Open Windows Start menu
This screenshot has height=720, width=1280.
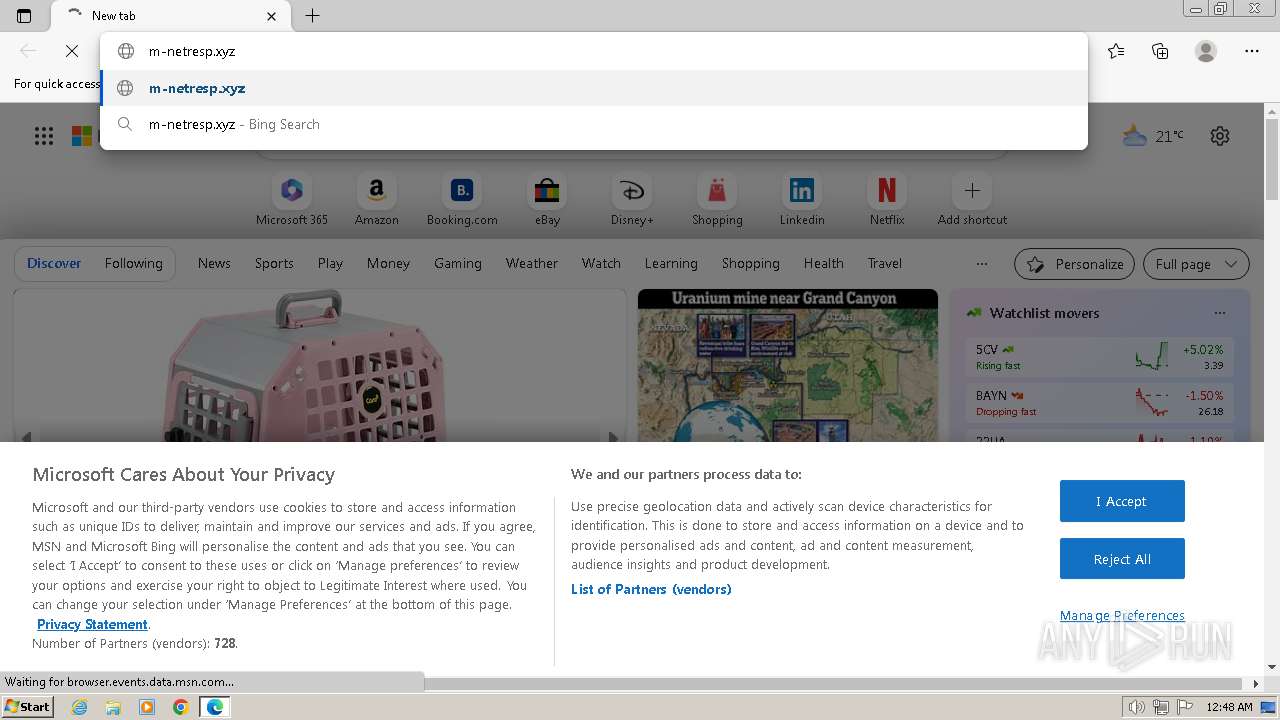(x=28, y=706)
